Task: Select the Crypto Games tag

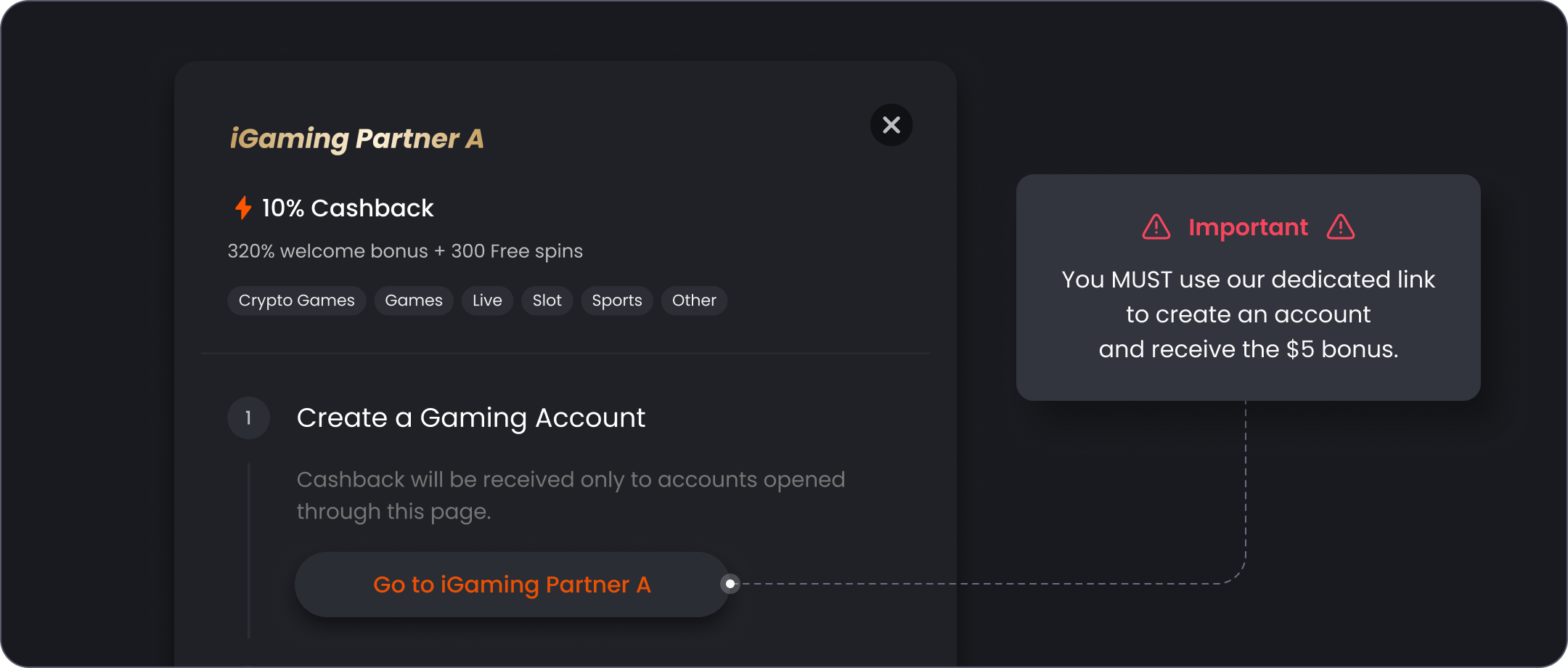Action: pos(297,301)
